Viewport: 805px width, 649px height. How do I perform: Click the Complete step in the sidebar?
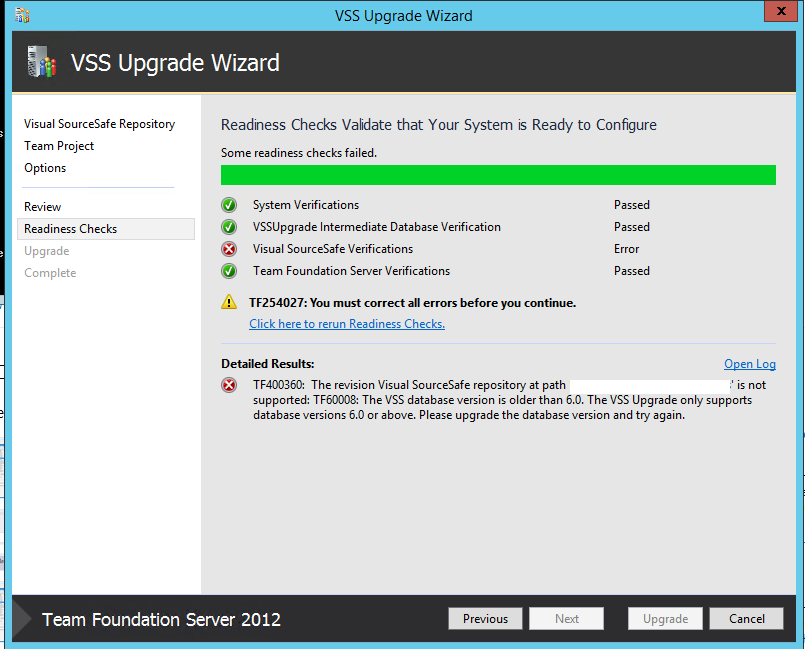[x=50, y=272]
